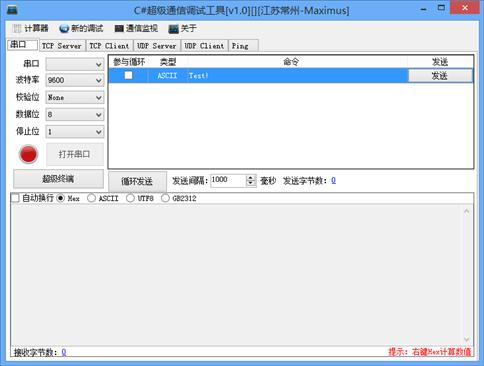
Task: Select the UTF8 display radio button
Action: pyautogui.click(x=130, y=198)
